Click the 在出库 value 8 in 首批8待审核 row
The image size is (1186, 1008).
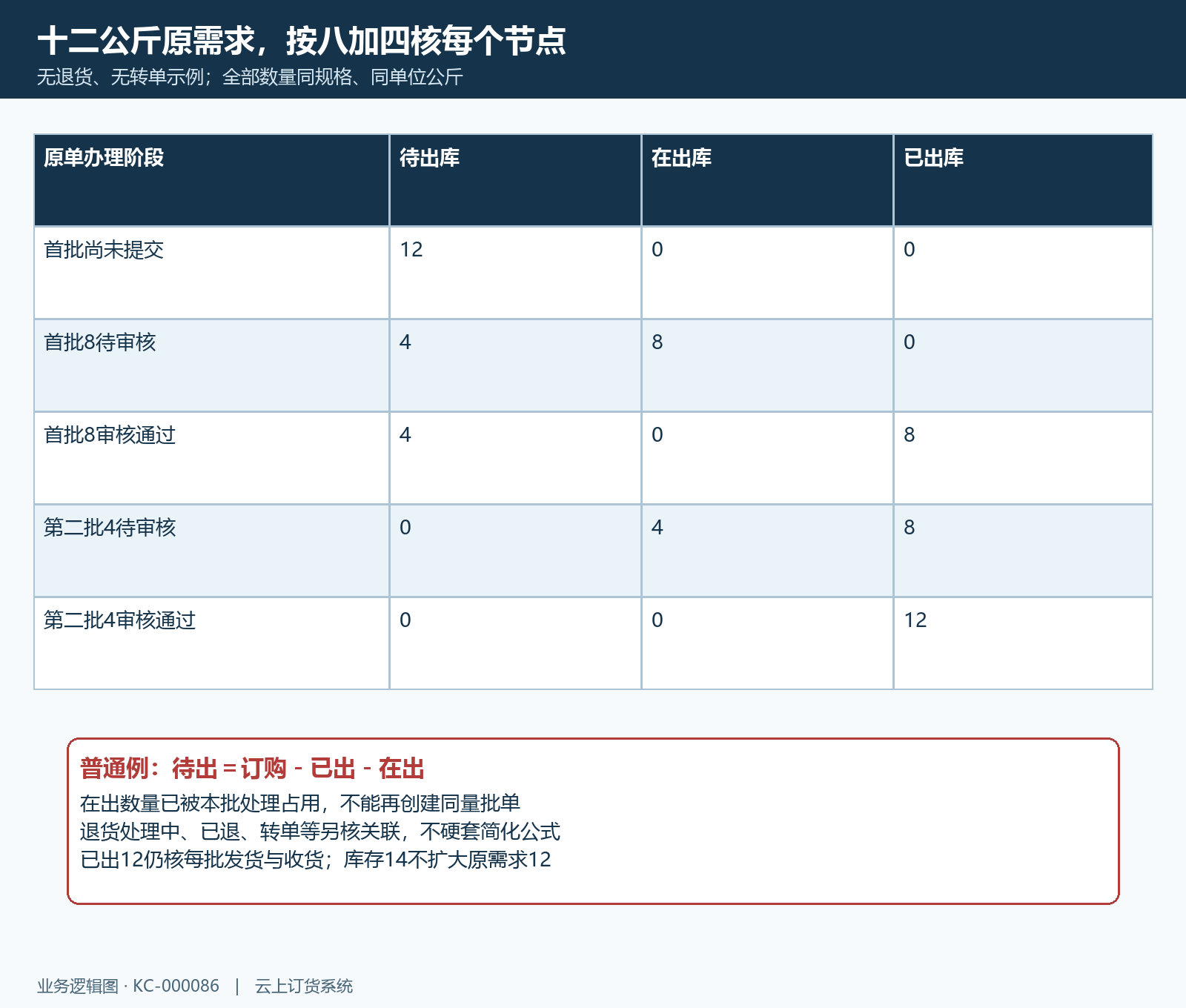657,342
